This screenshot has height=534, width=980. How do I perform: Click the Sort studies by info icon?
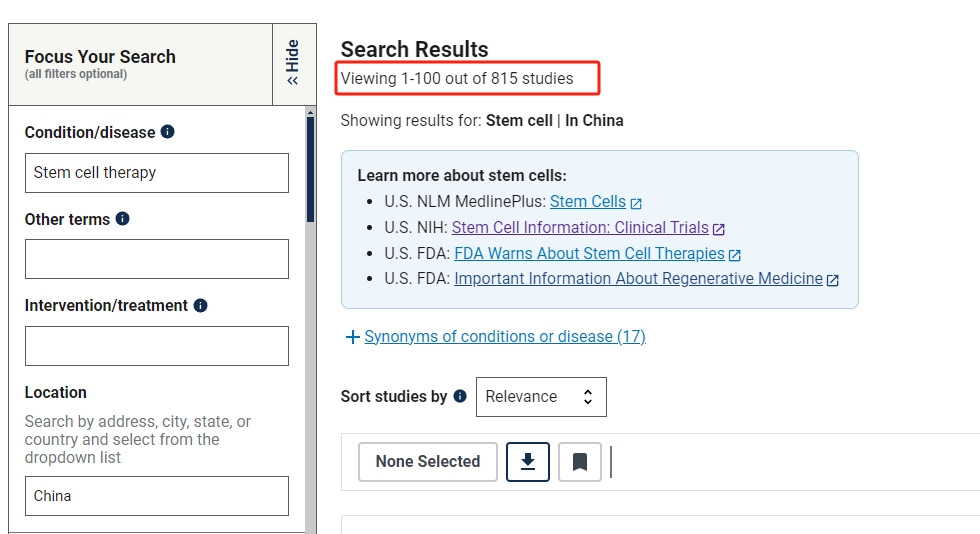[460, 396]
